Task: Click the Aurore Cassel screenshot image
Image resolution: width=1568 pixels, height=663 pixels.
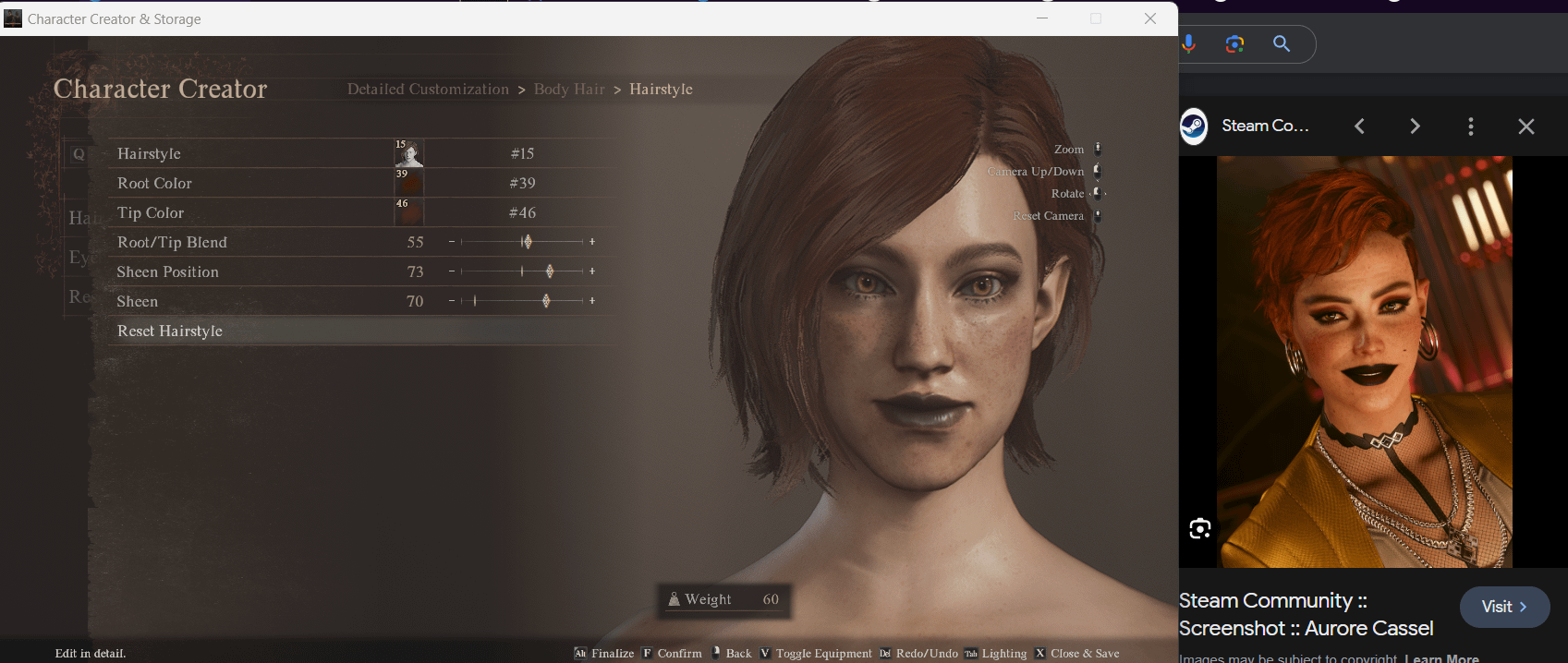Action: click(x=1364, y=361)
